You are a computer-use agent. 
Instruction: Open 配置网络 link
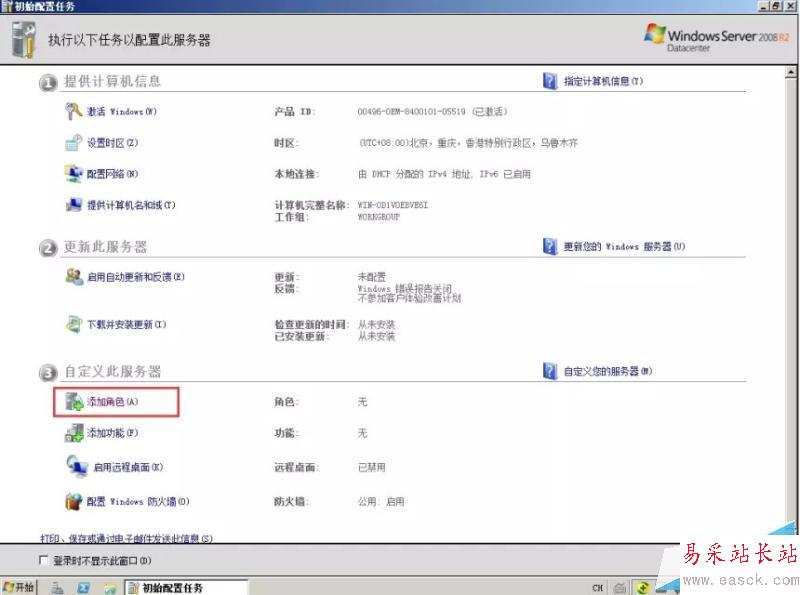[112, 174]
